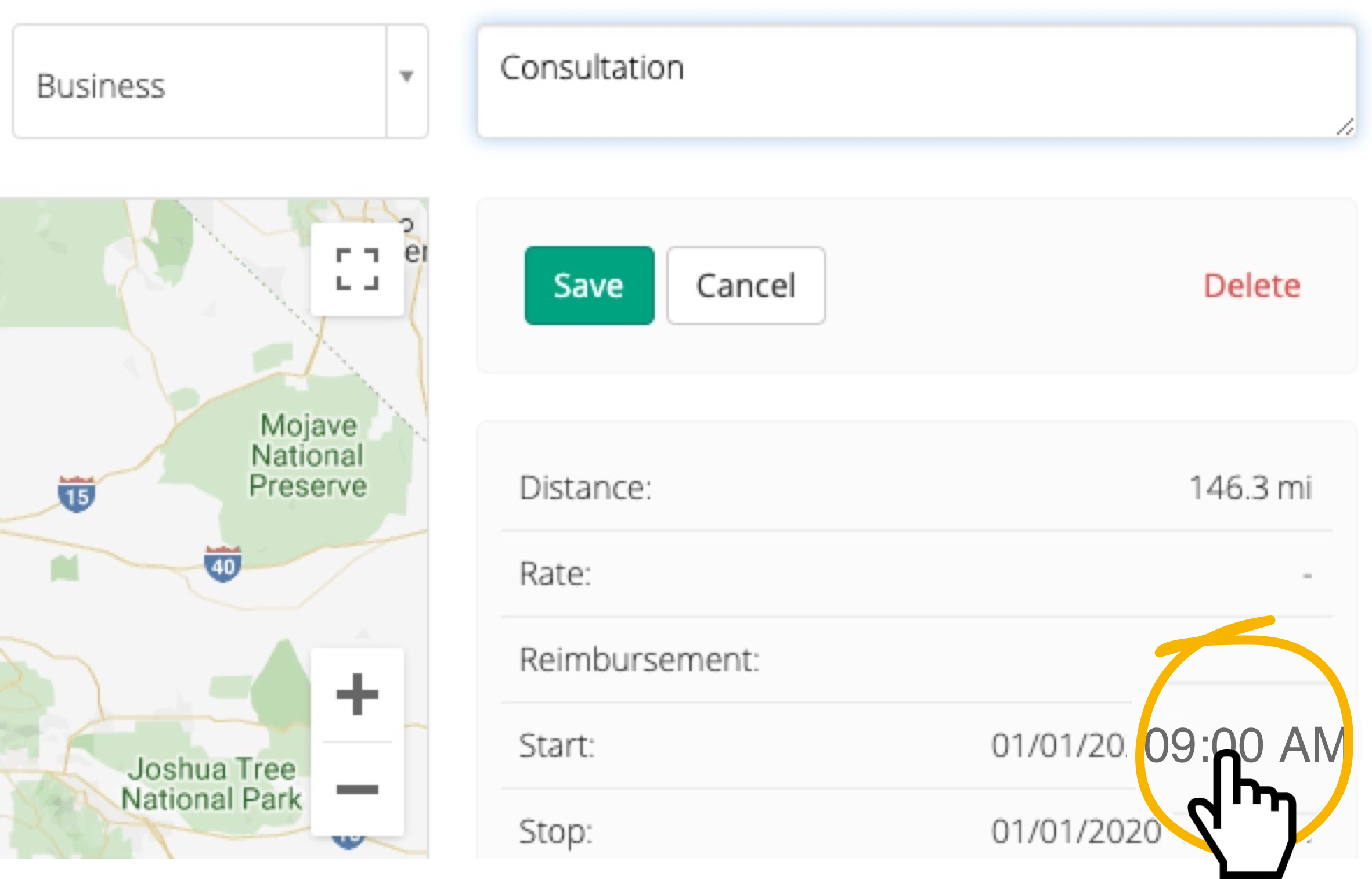Cancel editing the trip

745,285
